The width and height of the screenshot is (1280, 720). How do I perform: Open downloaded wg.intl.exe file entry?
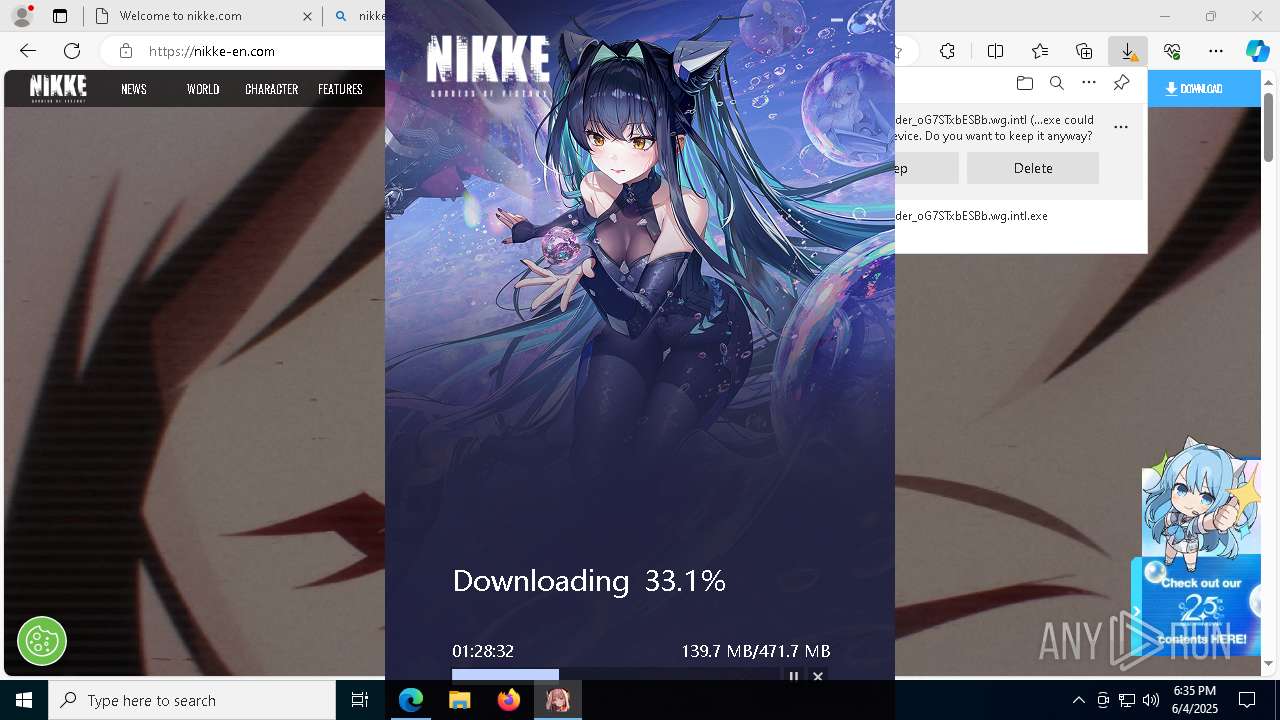pyautogui.click(x=971, y=216)
